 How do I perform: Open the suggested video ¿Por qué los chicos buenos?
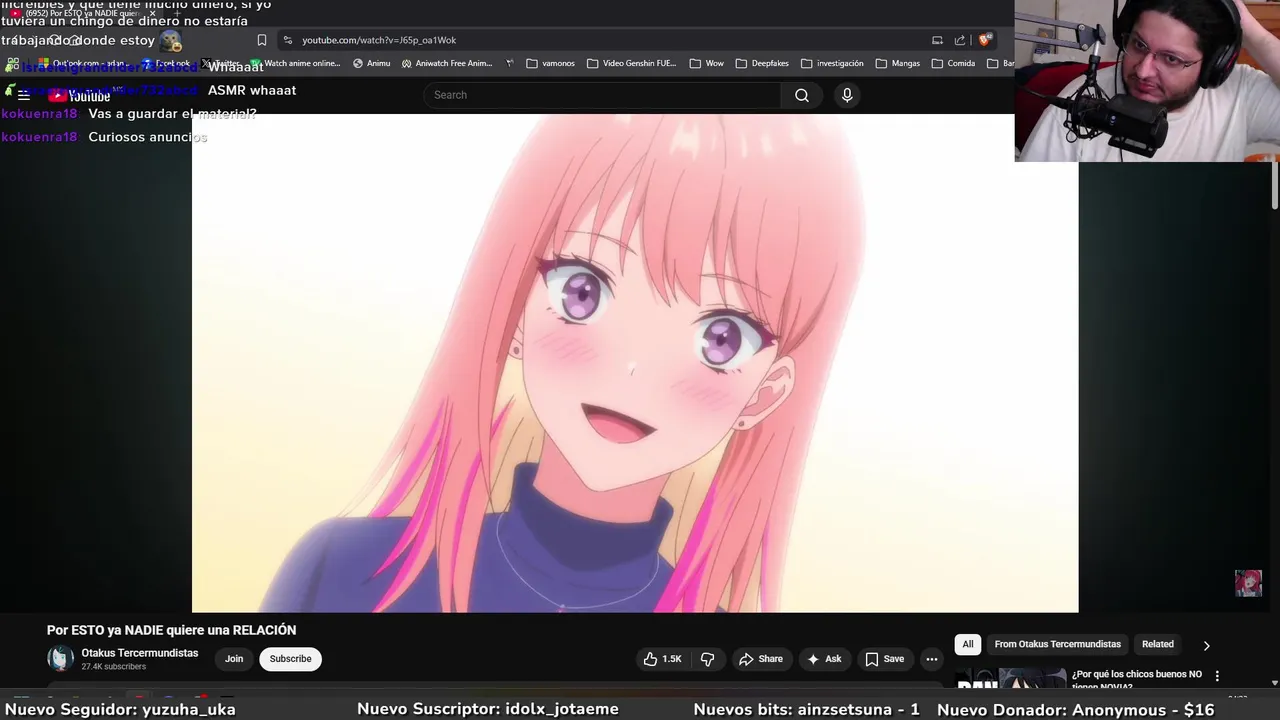[1137, 679]
